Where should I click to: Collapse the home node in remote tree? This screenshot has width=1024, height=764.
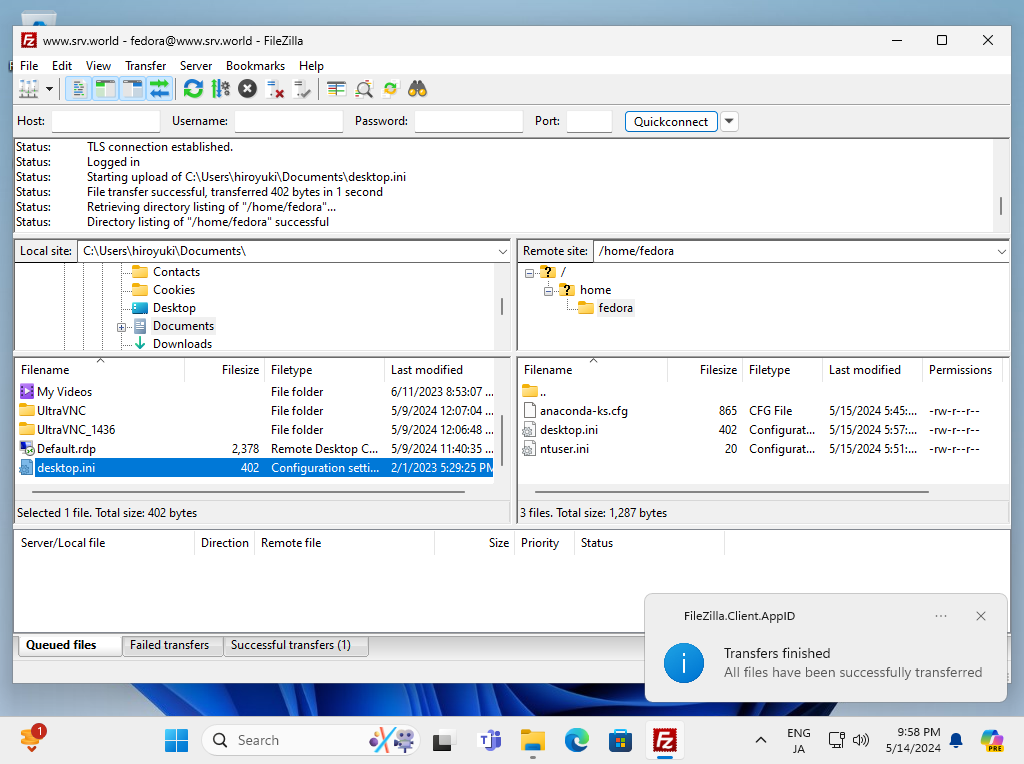[549, 291]
